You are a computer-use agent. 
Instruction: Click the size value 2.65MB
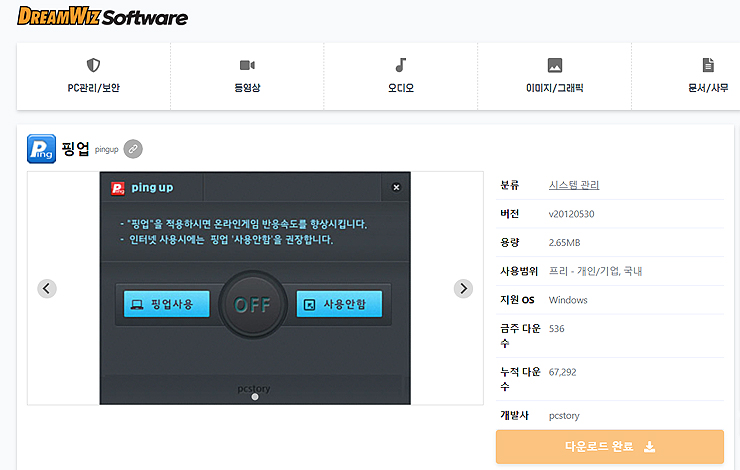[x=564, y=243]
